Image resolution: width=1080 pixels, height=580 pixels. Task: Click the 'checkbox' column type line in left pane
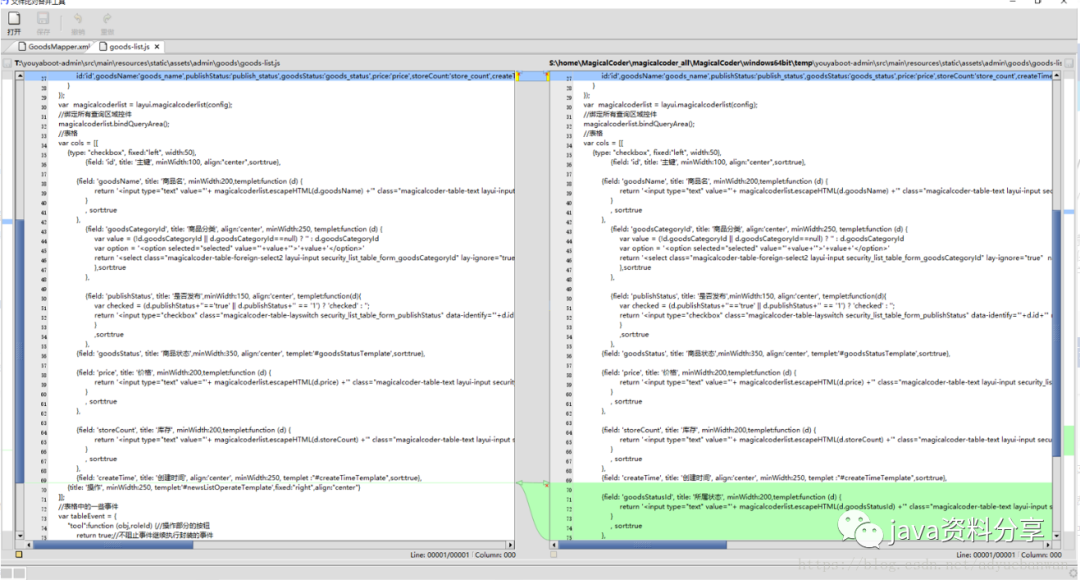click(132, 152)
